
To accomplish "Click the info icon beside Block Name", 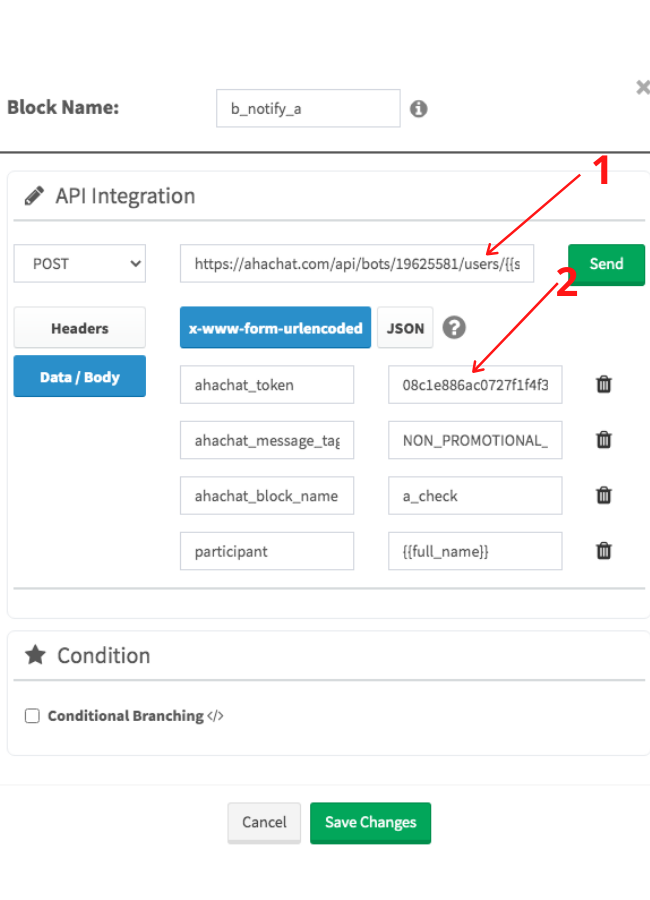I will [419, 108].
